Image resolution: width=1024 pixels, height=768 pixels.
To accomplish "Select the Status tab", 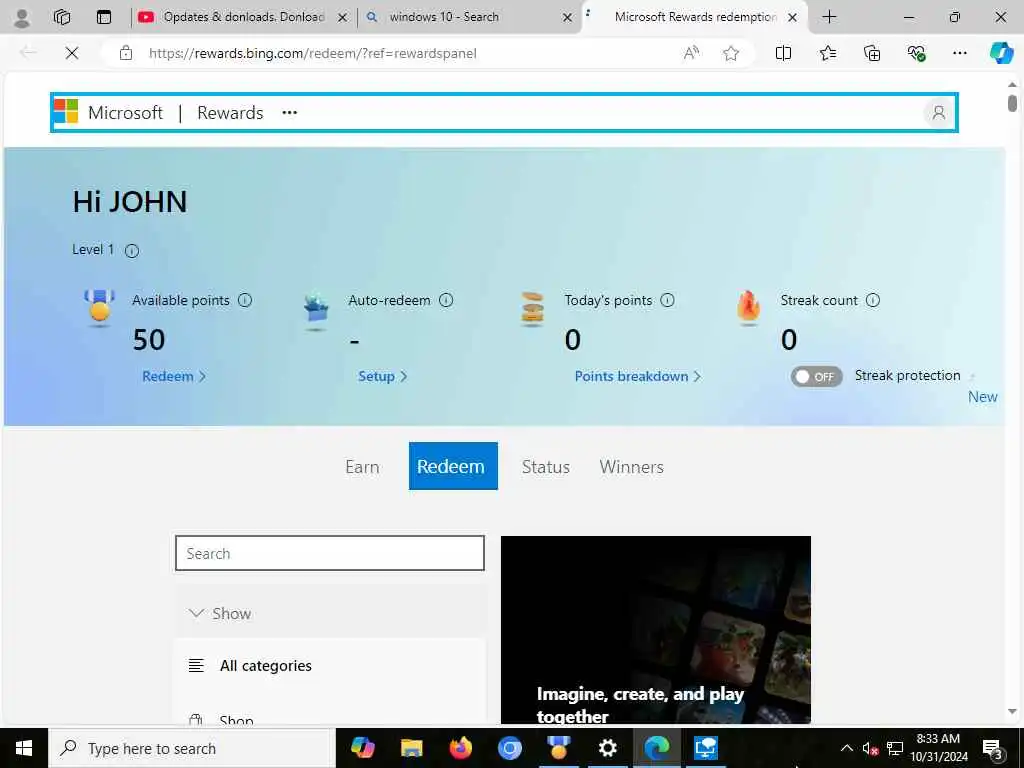I will tap(545, 467).
